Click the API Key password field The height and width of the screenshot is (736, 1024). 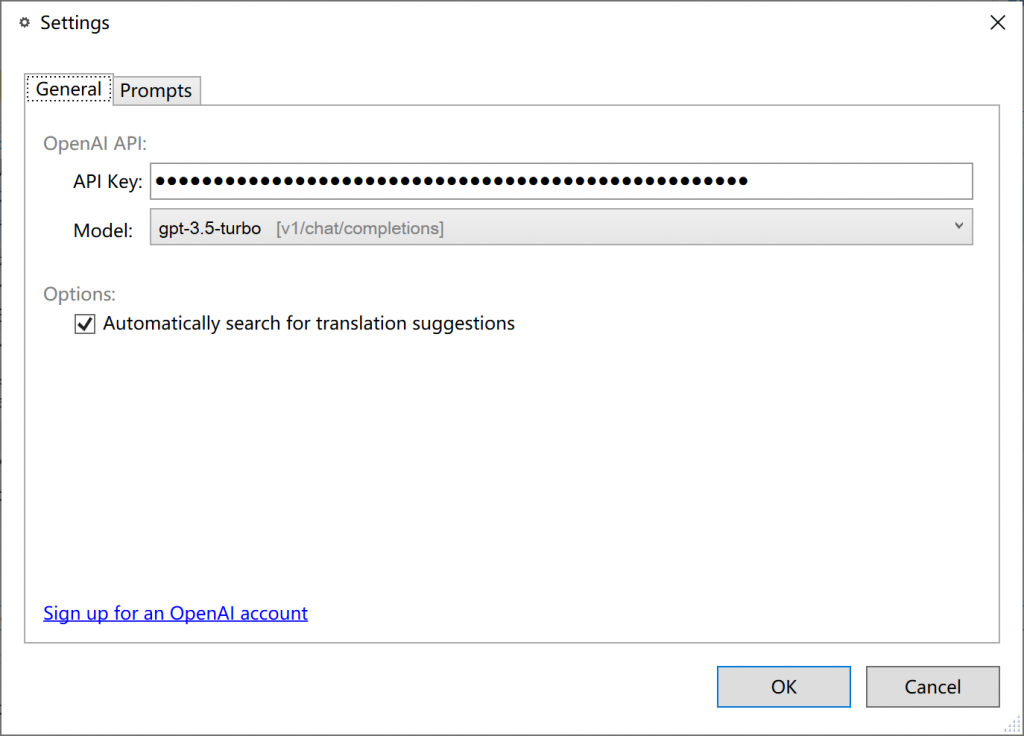coord(860,181)
